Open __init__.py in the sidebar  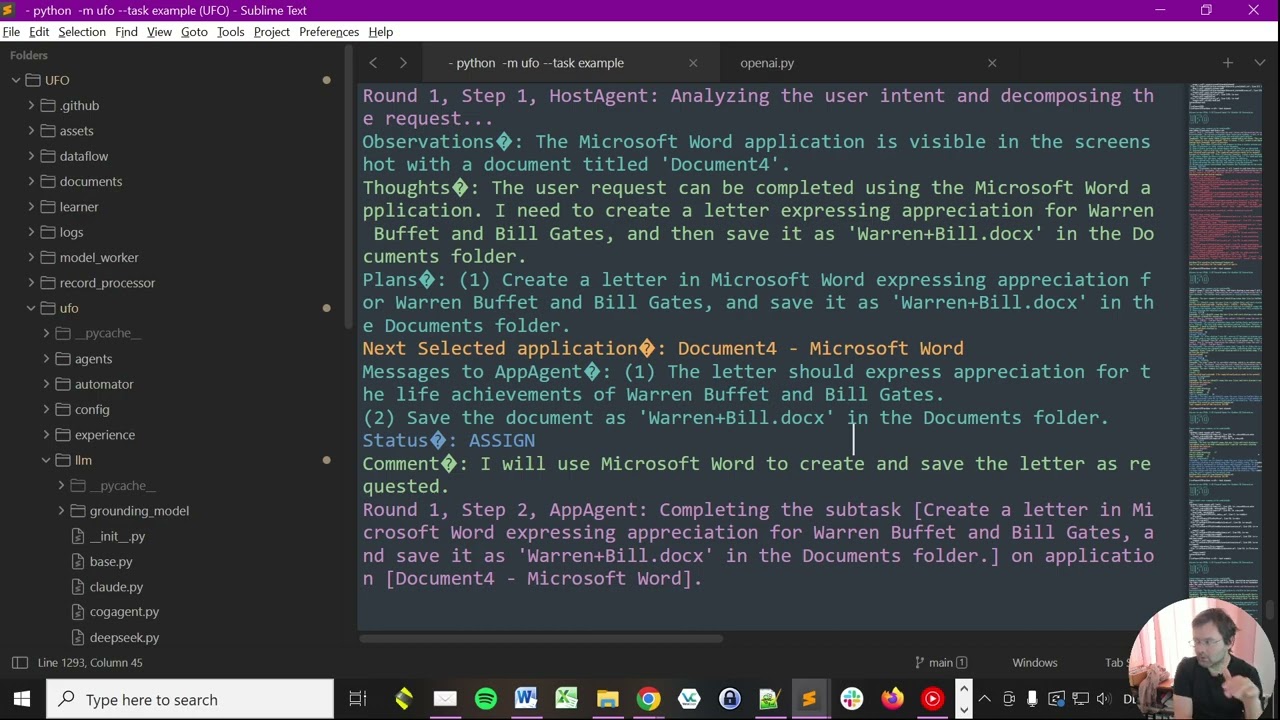[117, 536]
